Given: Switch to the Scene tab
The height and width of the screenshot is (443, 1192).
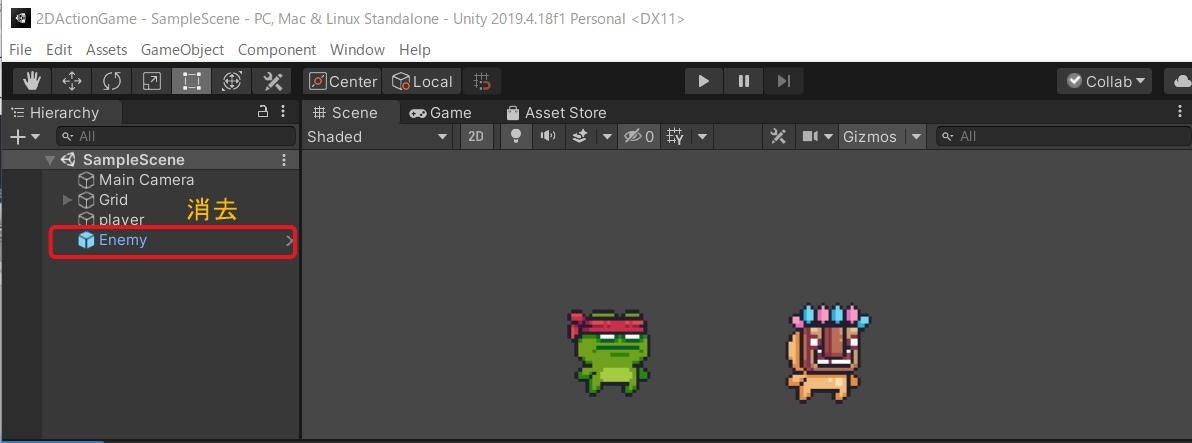Looking at the screenshot, I should pyautogui.click(x=346, y=112).
